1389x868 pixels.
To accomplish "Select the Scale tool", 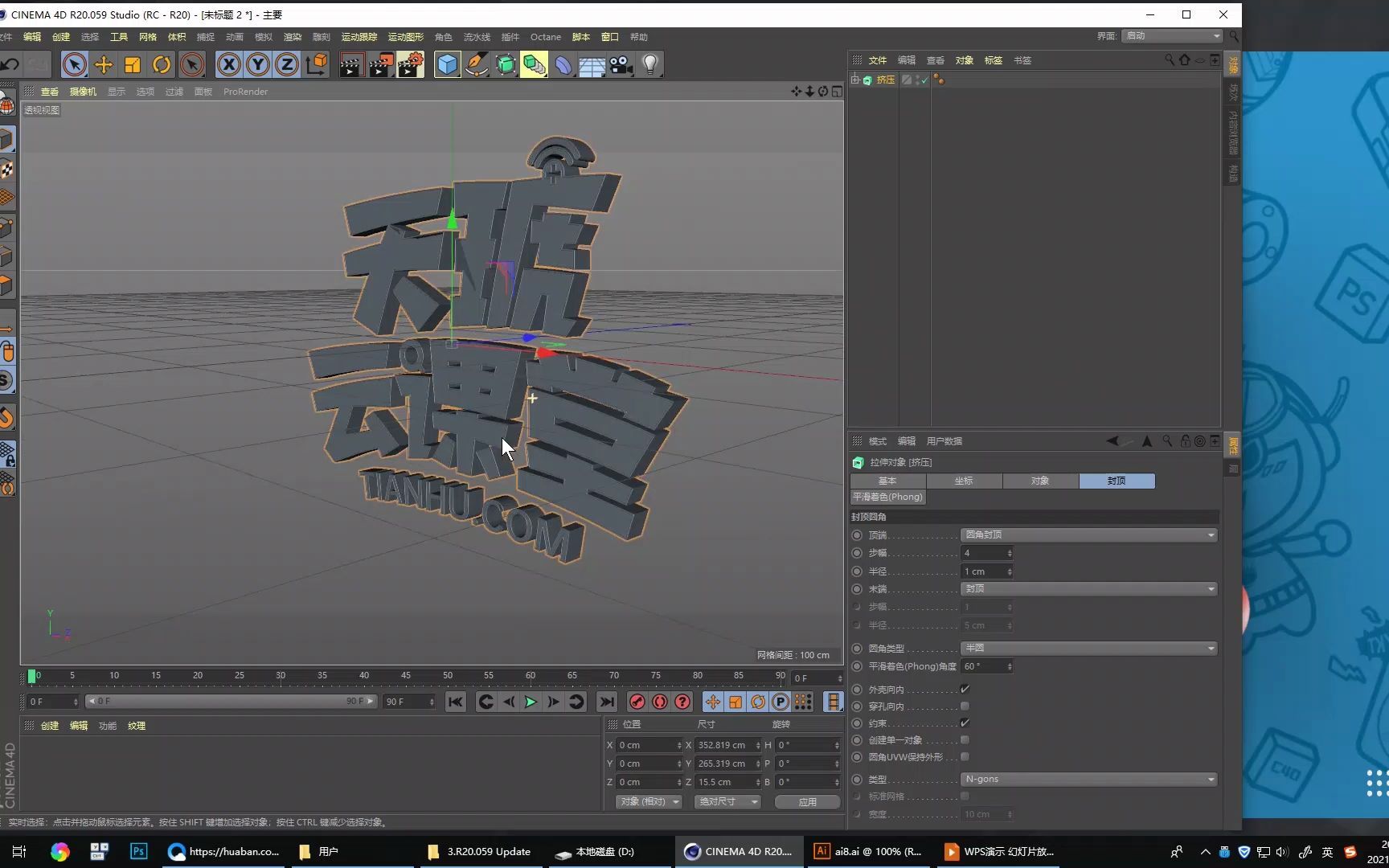I will (x=132, y=64).
